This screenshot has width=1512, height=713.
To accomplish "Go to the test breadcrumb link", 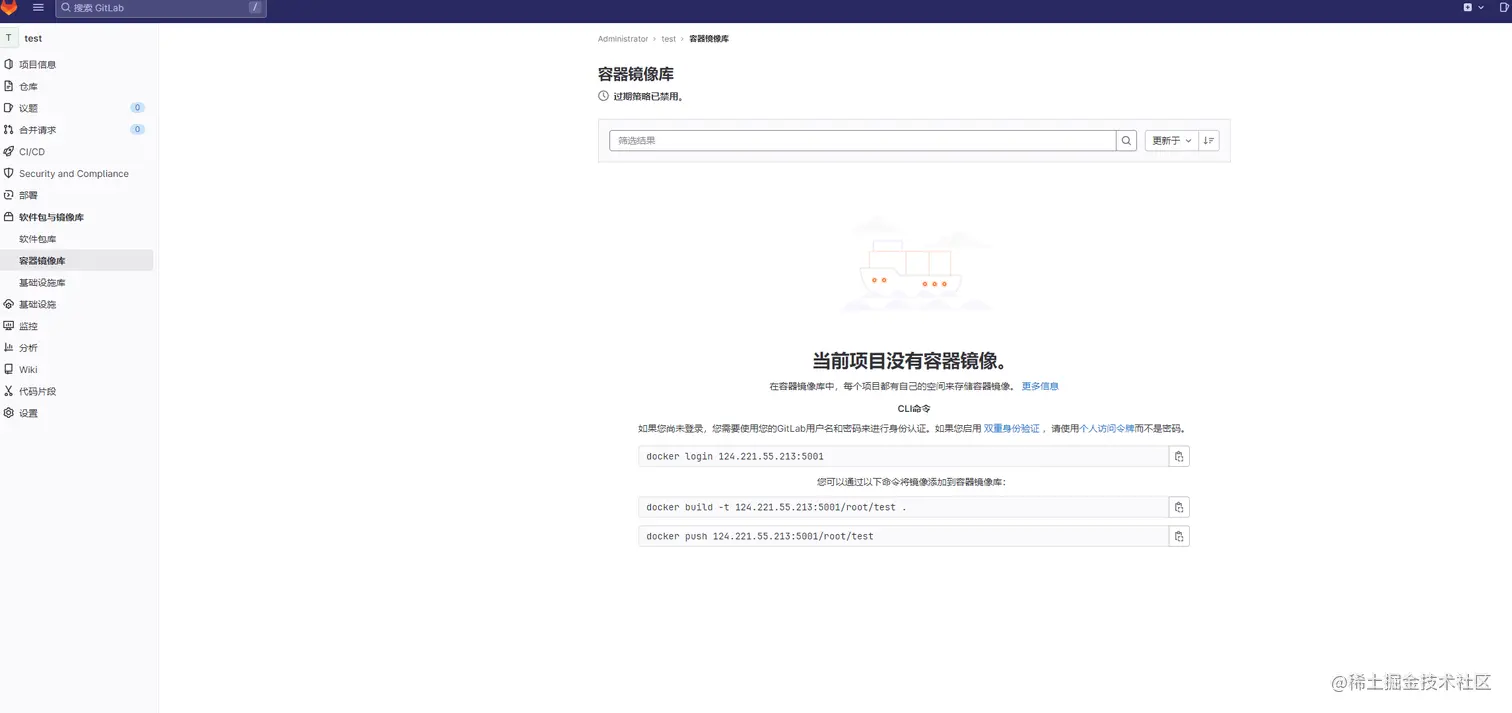I will (669, 39).
